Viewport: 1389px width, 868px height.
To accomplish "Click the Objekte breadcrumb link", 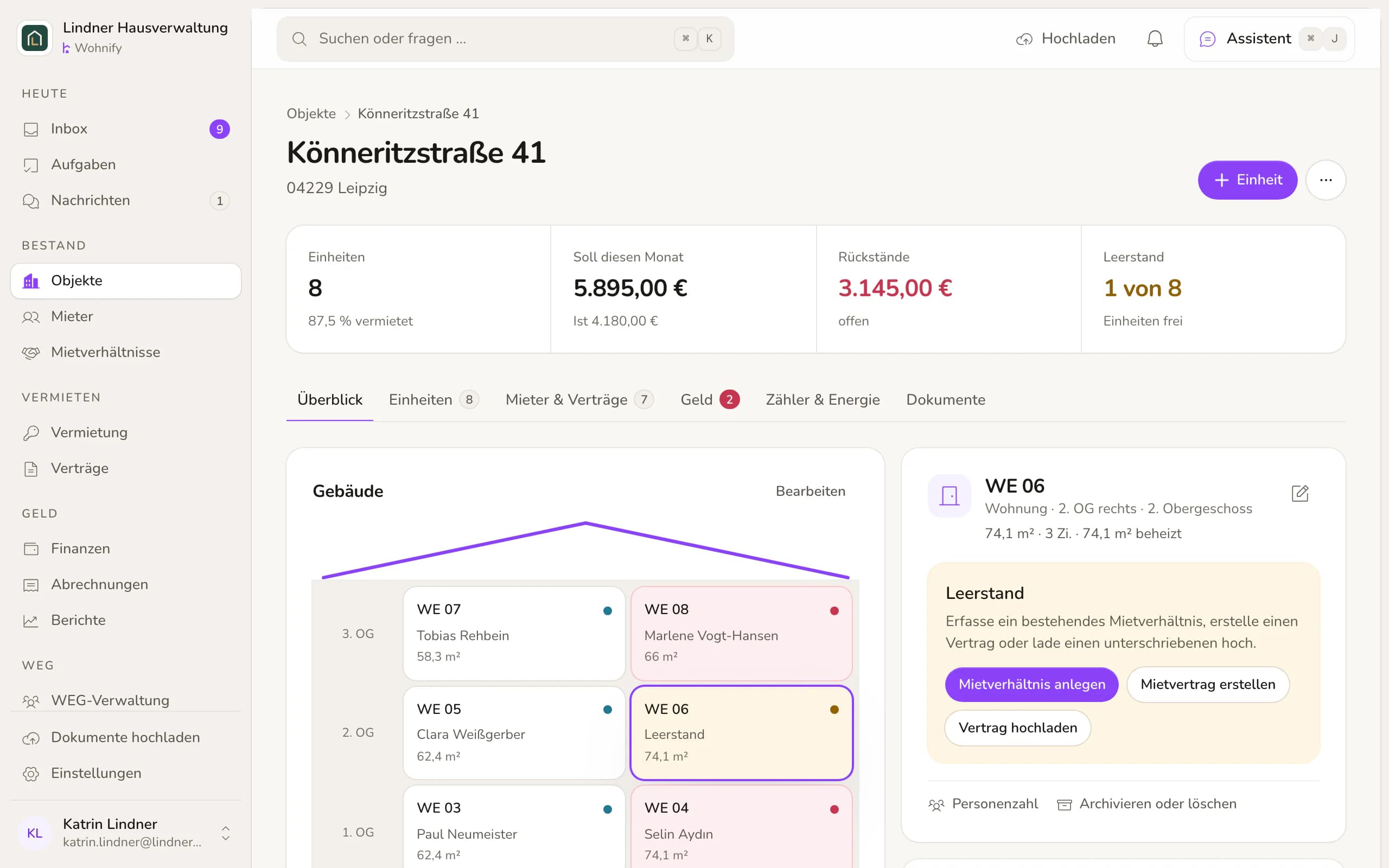I will pyautogui.click(x=311, y=114).
